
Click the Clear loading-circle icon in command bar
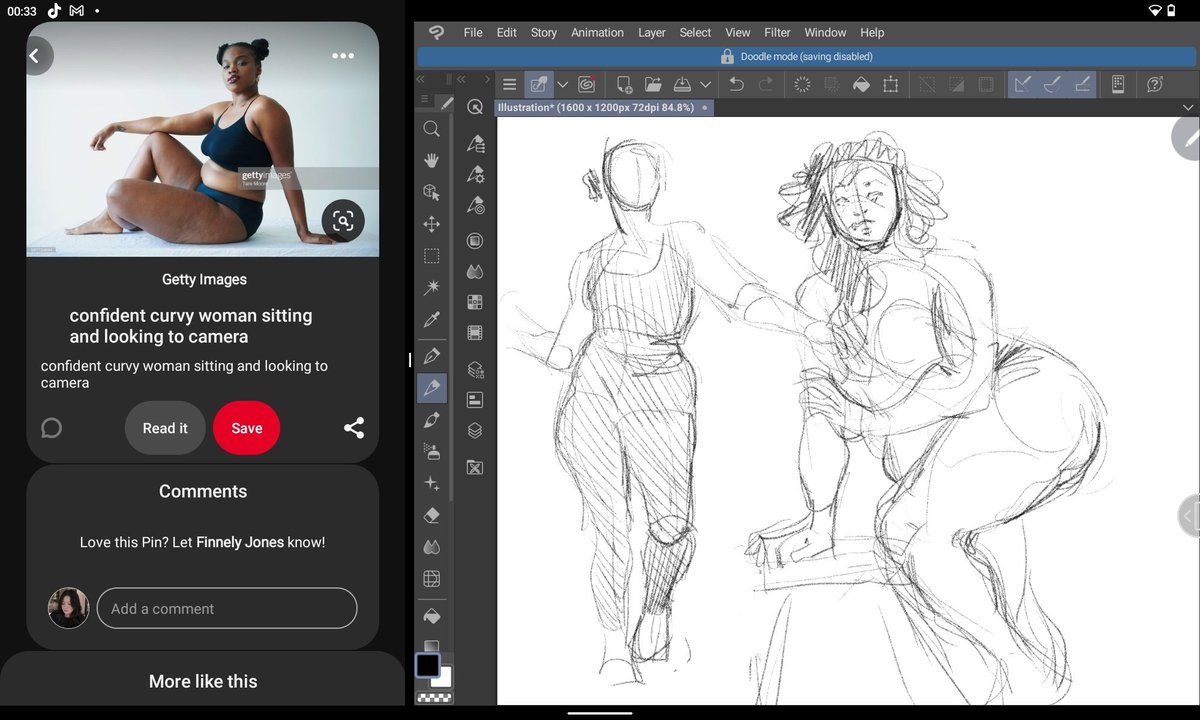point(802,85)
